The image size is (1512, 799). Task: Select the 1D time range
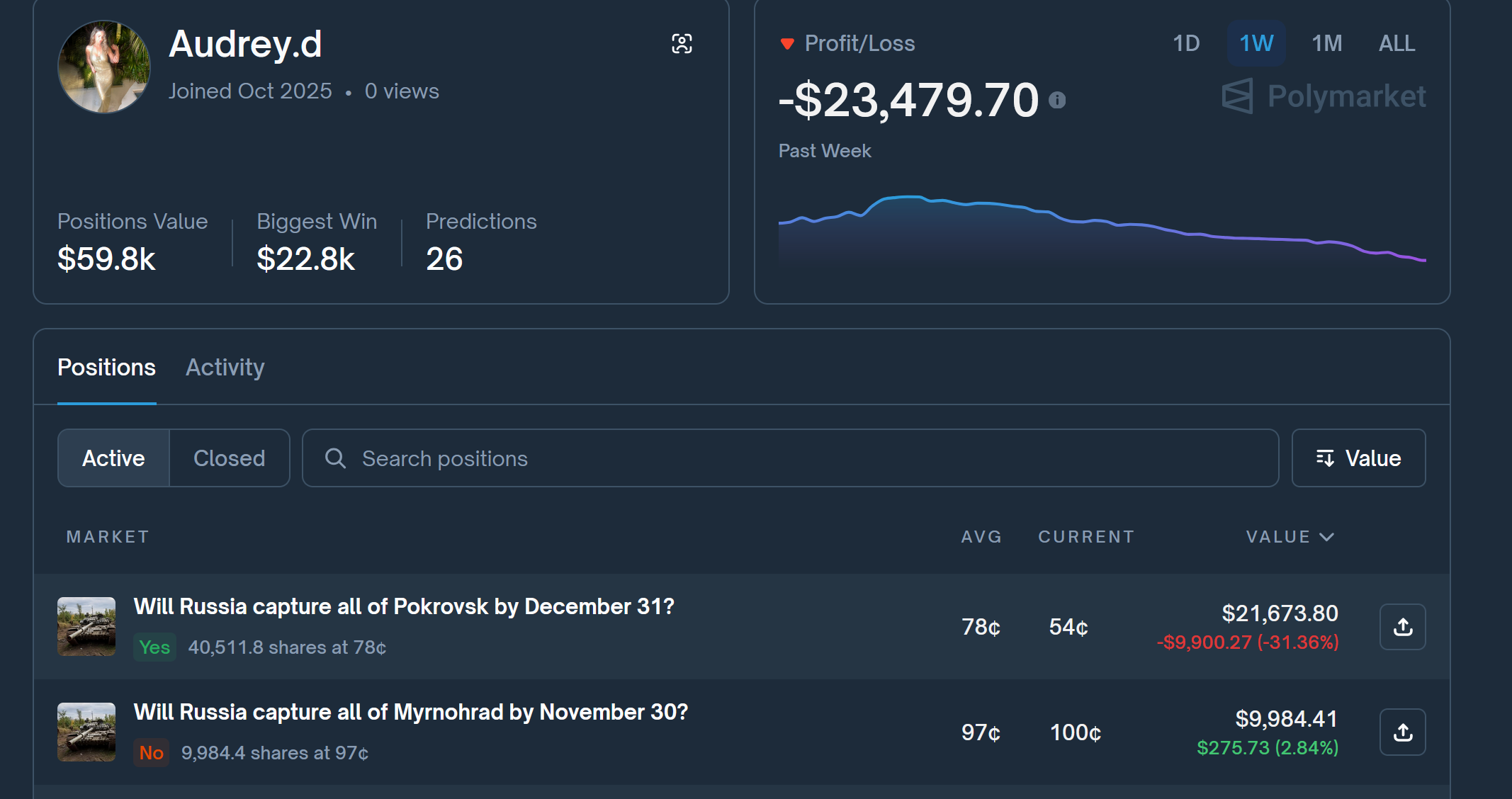(x=1186, y=43)
